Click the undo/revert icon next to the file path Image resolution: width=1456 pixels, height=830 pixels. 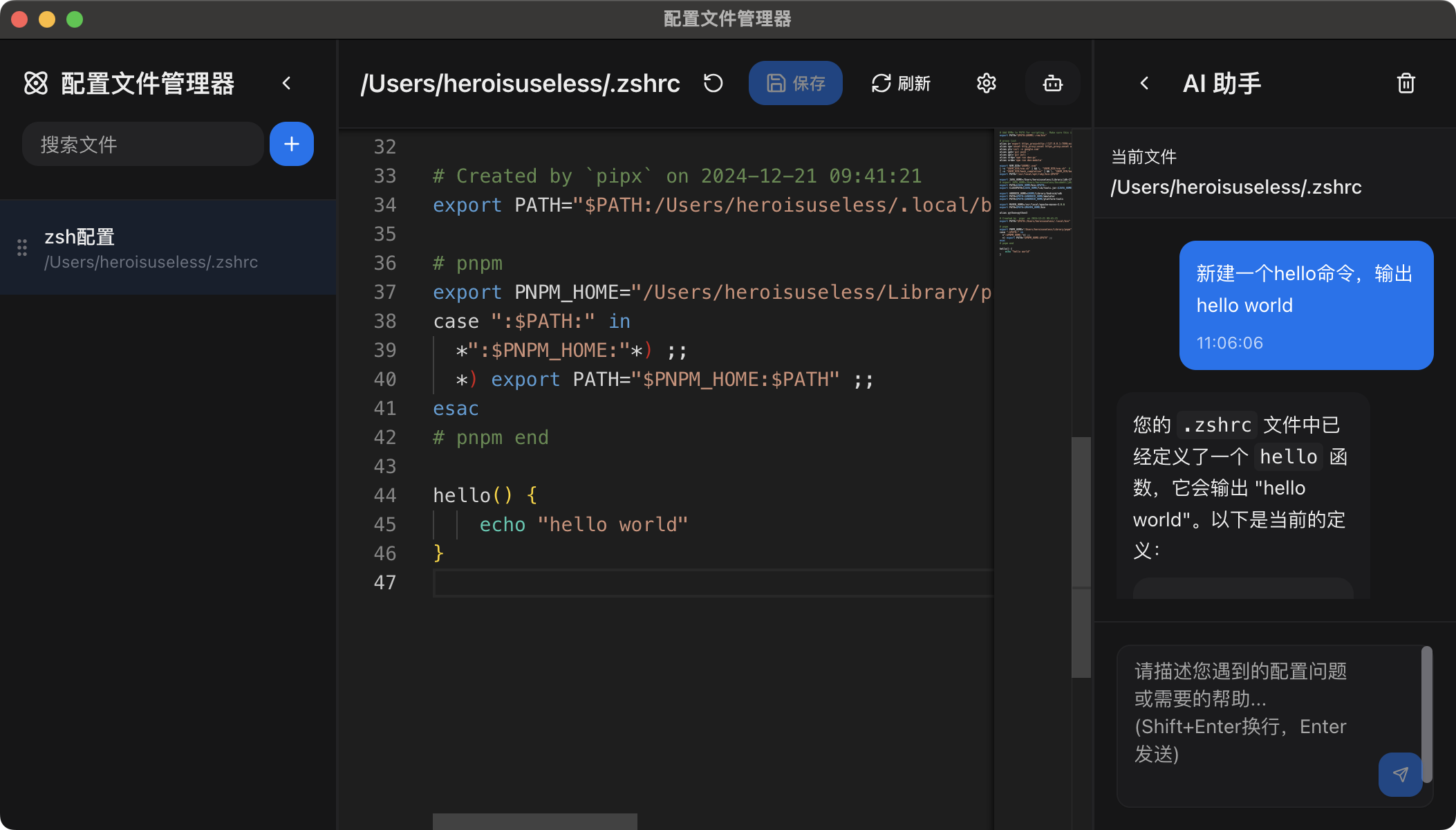click(x=713, y=83)
